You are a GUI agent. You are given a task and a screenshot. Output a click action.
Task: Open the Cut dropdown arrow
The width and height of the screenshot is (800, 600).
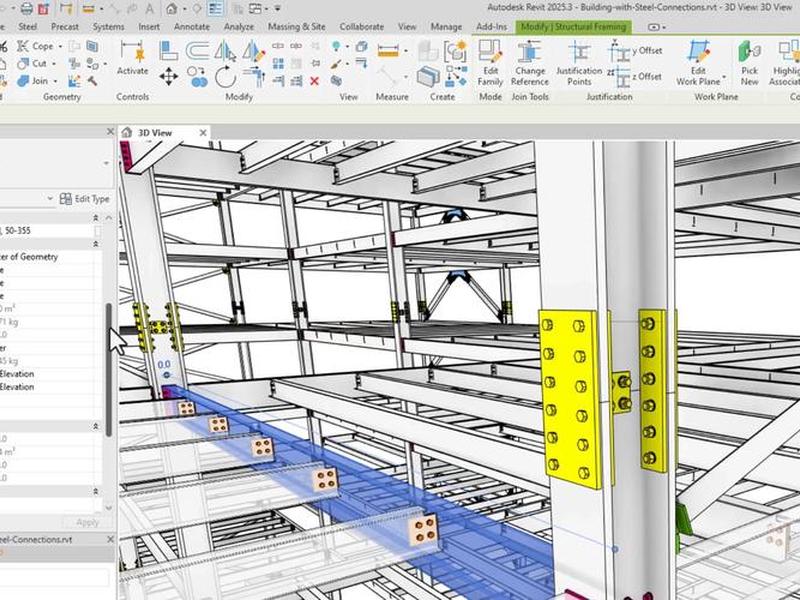coord(54,64)
